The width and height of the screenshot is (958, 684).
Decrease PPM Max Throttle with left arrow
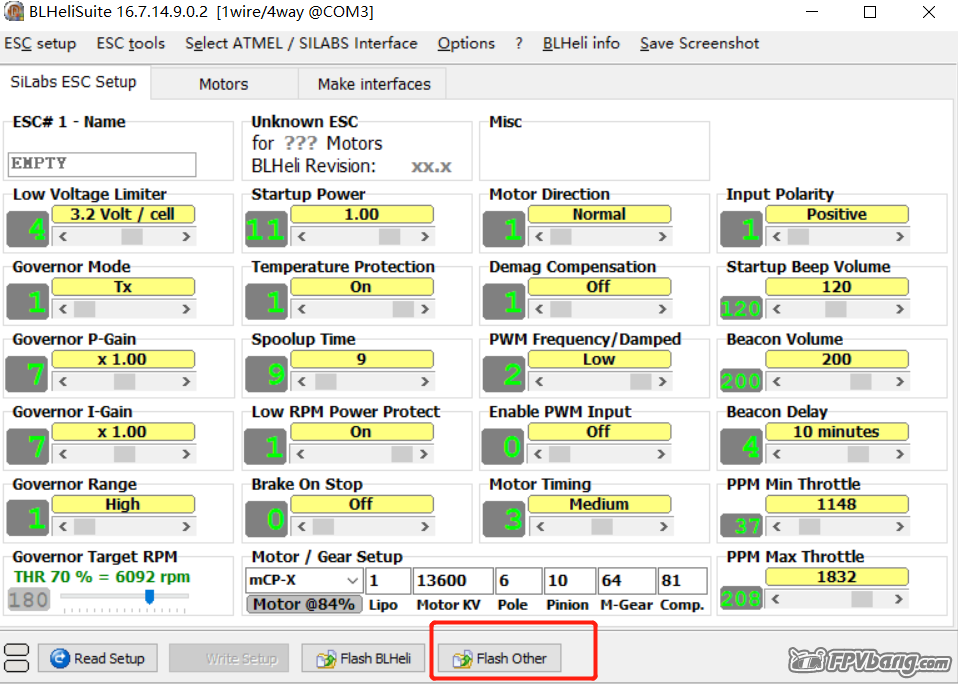pos(777,599)
